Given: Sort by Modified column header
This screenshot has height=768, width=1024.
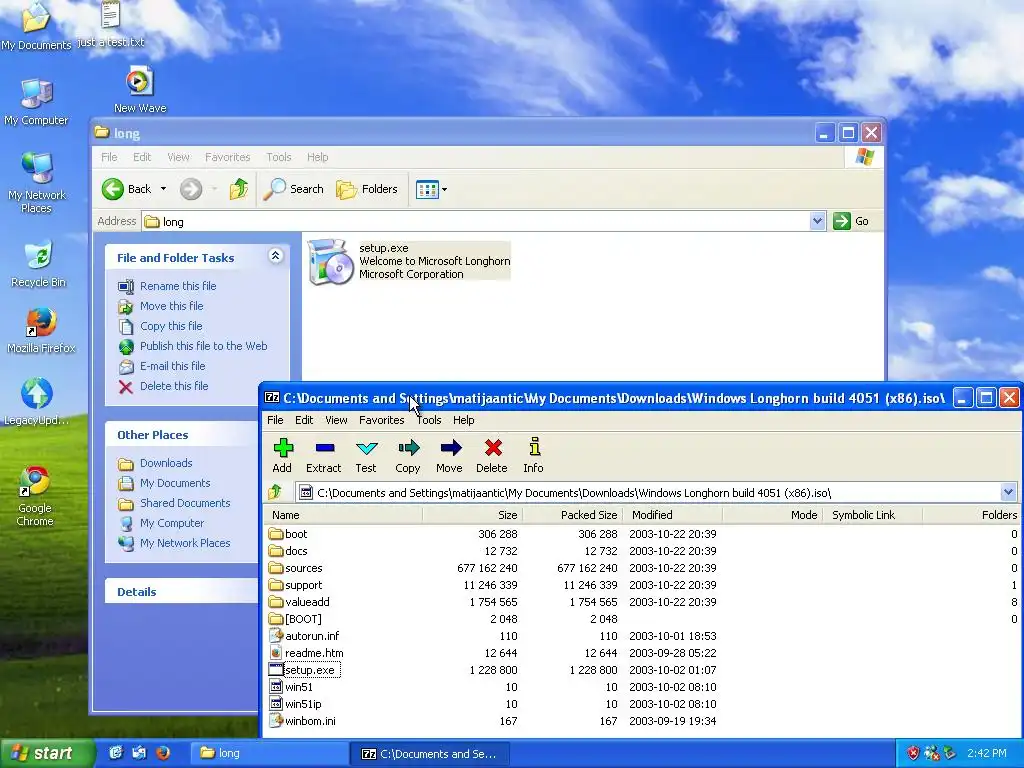Looking at the screenshot, I should pyautogui.click(x=673, y=515).
